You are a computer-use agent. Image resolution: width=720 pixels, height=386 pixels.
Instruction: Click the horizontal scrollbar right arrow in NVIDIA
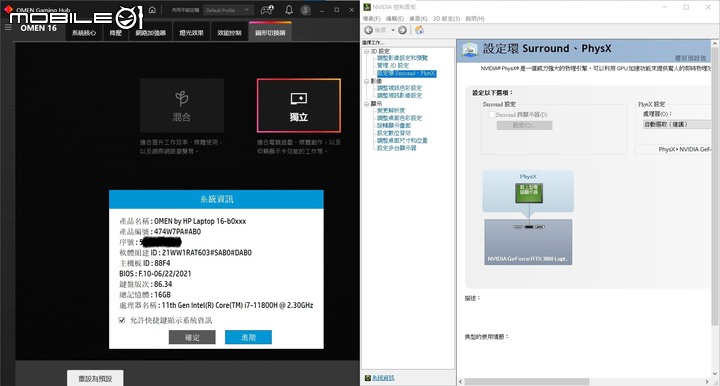(707, 381)
